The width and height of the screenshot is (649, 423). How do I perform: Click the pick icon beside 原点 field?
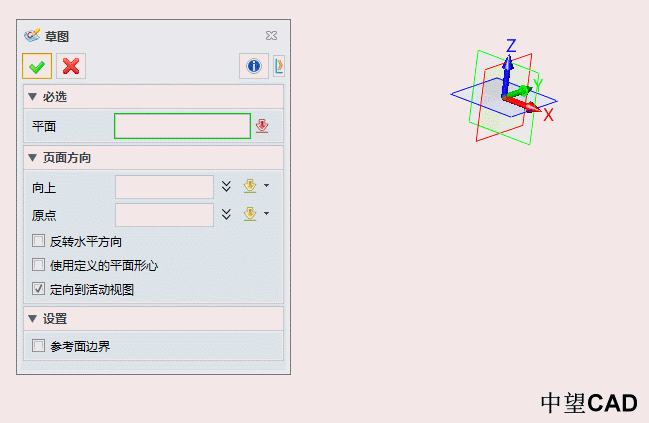click(x=251, y=215)
